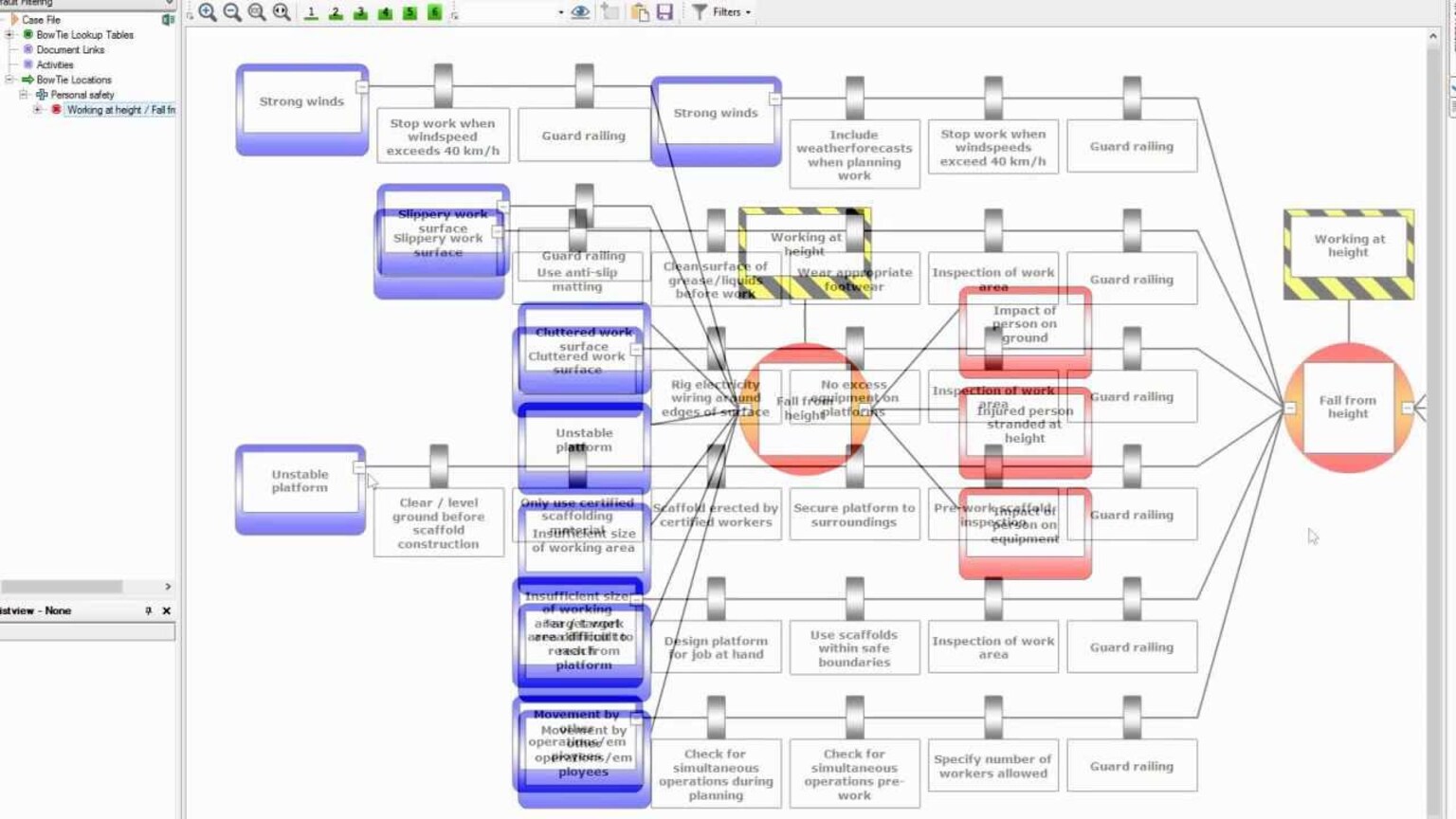1456x819 pixels.
Task: Select diagram level 6 button
Action: tap(434, 12)
